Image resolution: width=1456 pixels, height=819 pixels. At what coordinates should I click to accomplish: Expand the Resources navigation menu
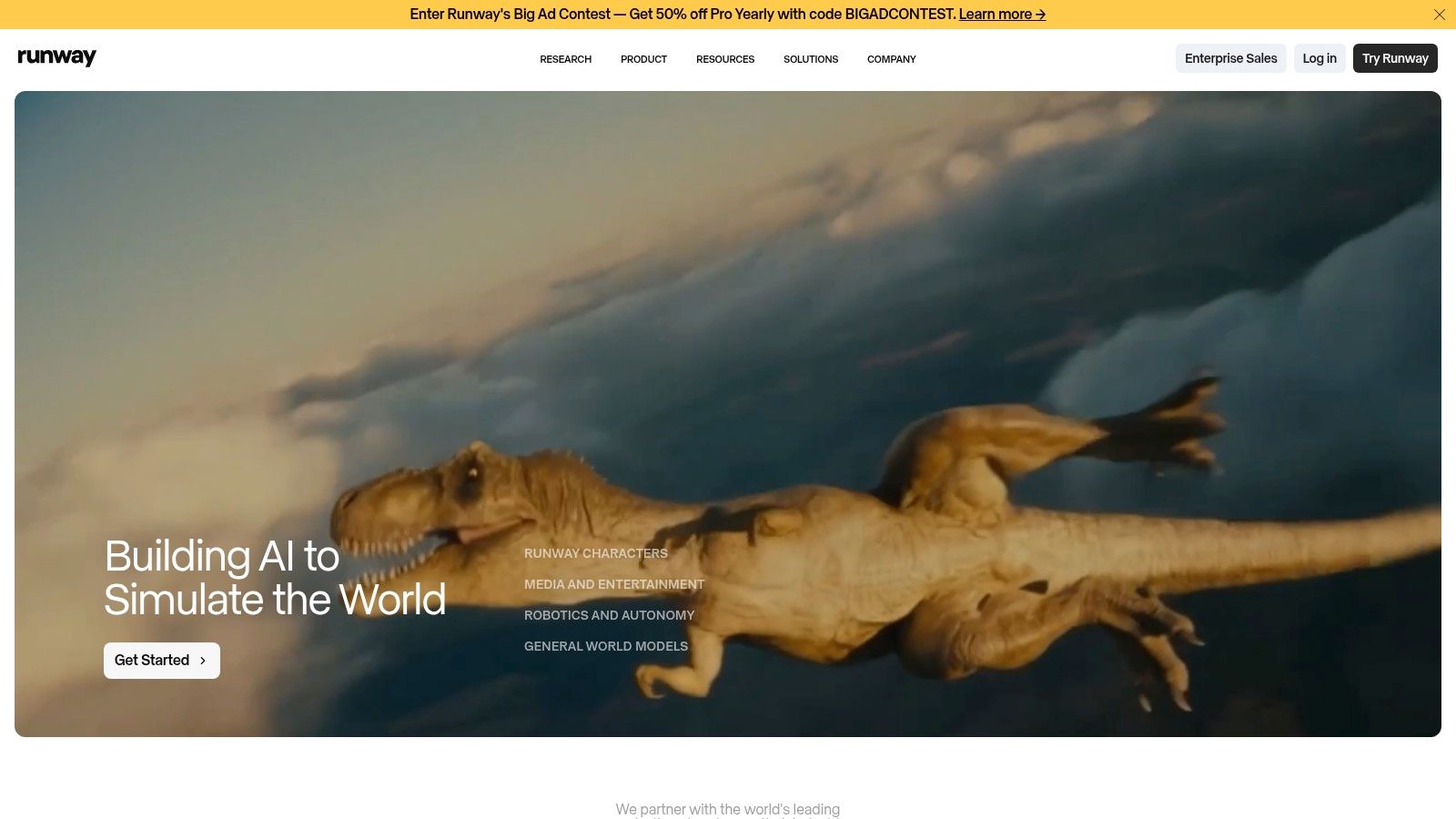[x=724, y=59]
